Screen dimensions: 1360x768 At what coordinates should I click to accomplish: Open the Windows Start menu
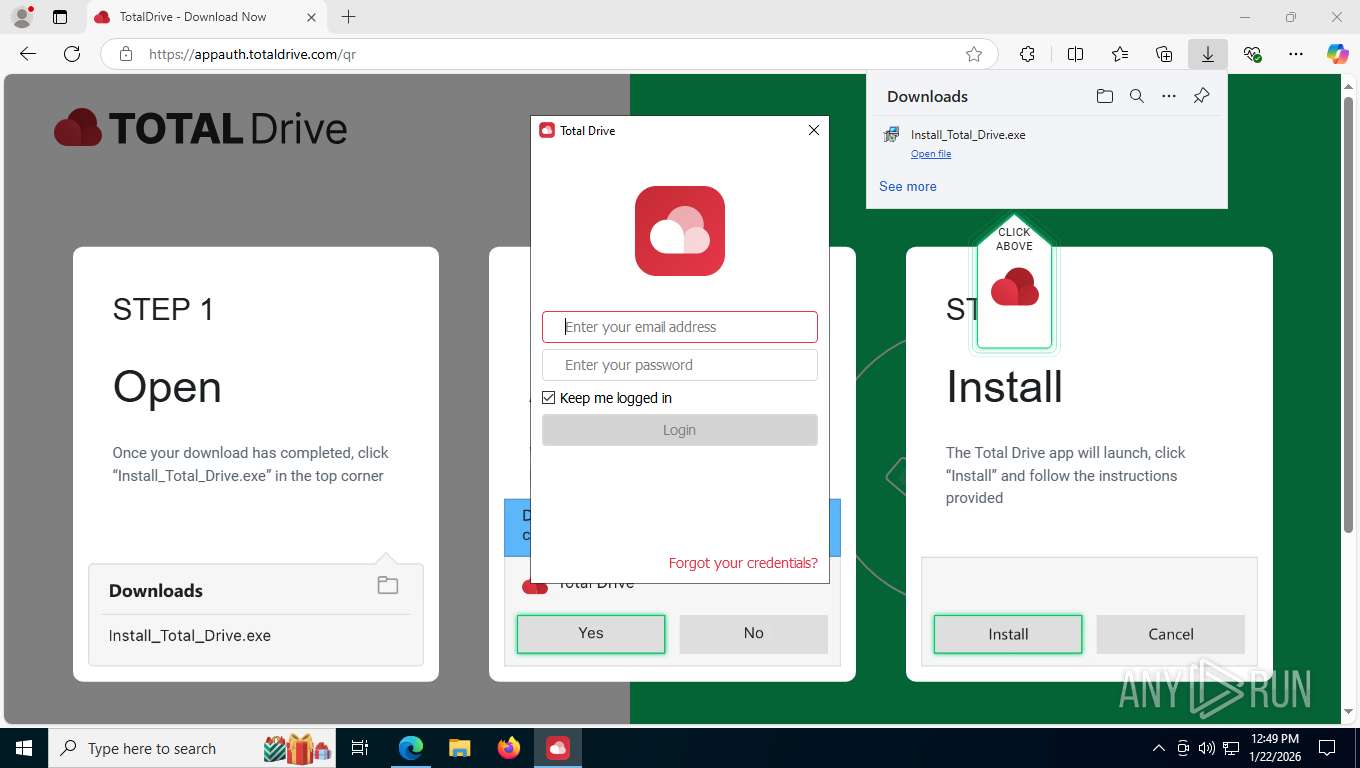(23, 748)
